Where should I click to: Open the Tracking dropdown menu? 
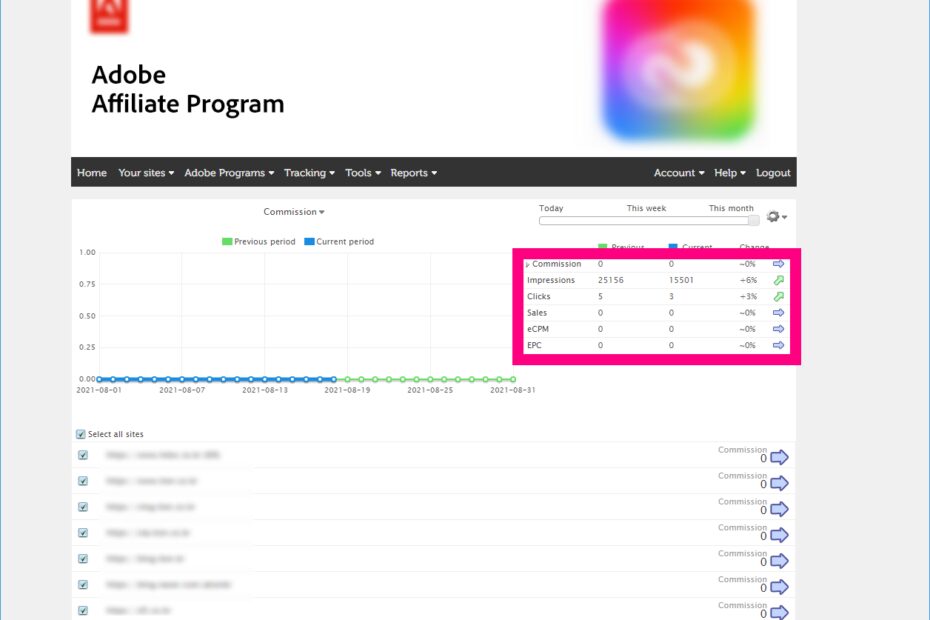click(x=309, y=173)
